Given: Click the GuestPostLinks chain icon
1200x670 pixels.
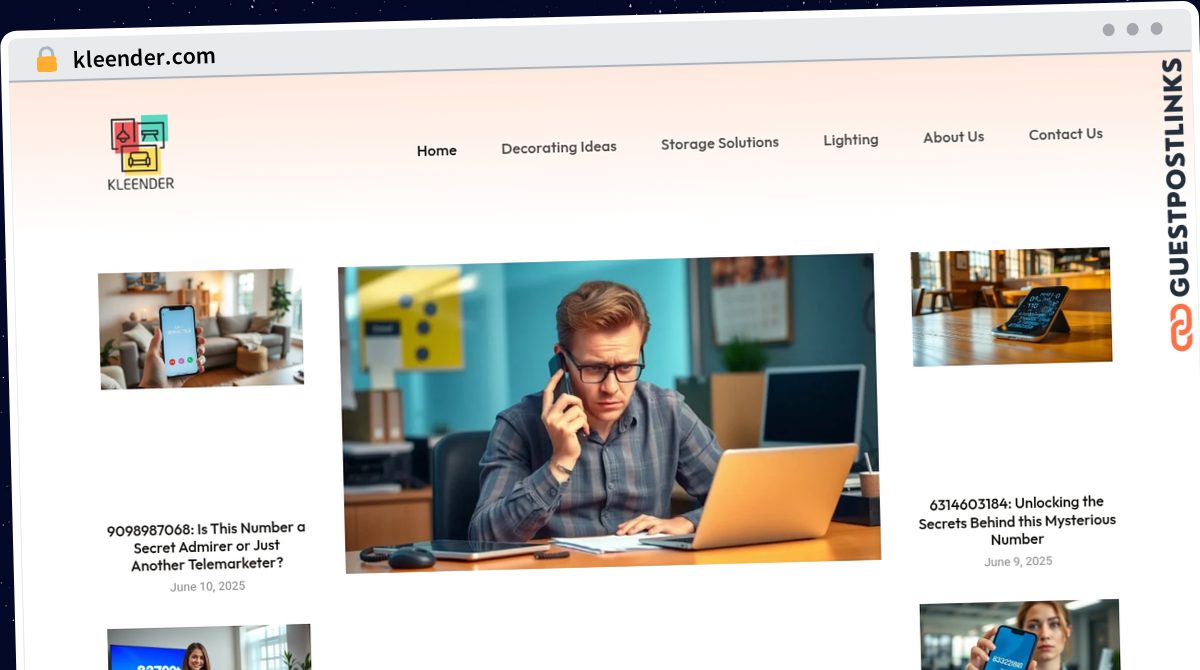Looking at the screenshot, I should [x=1182, y=327].
